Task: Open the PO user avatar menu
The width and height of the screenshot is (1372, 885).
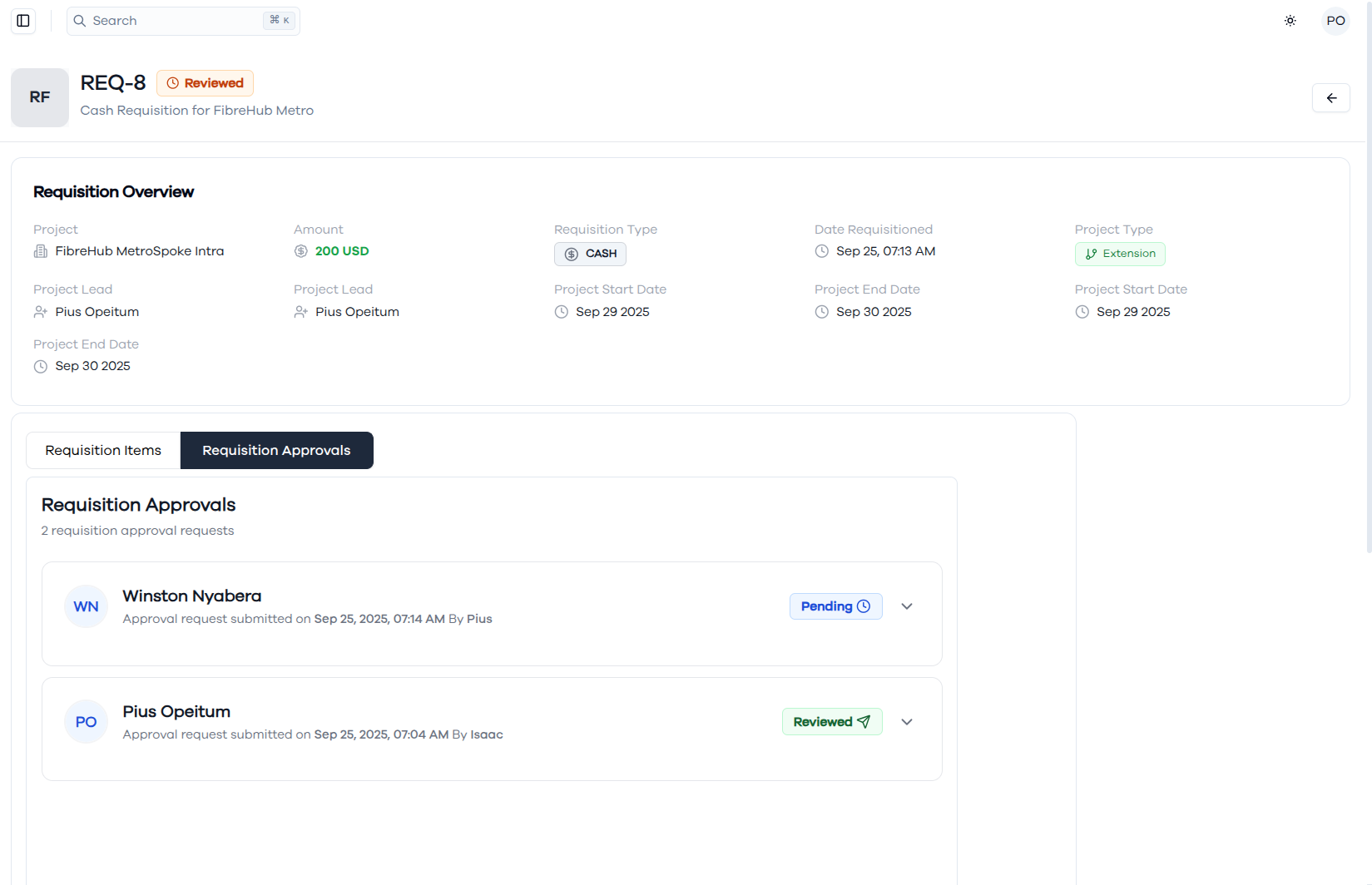Action: [x=1335, y=21]
